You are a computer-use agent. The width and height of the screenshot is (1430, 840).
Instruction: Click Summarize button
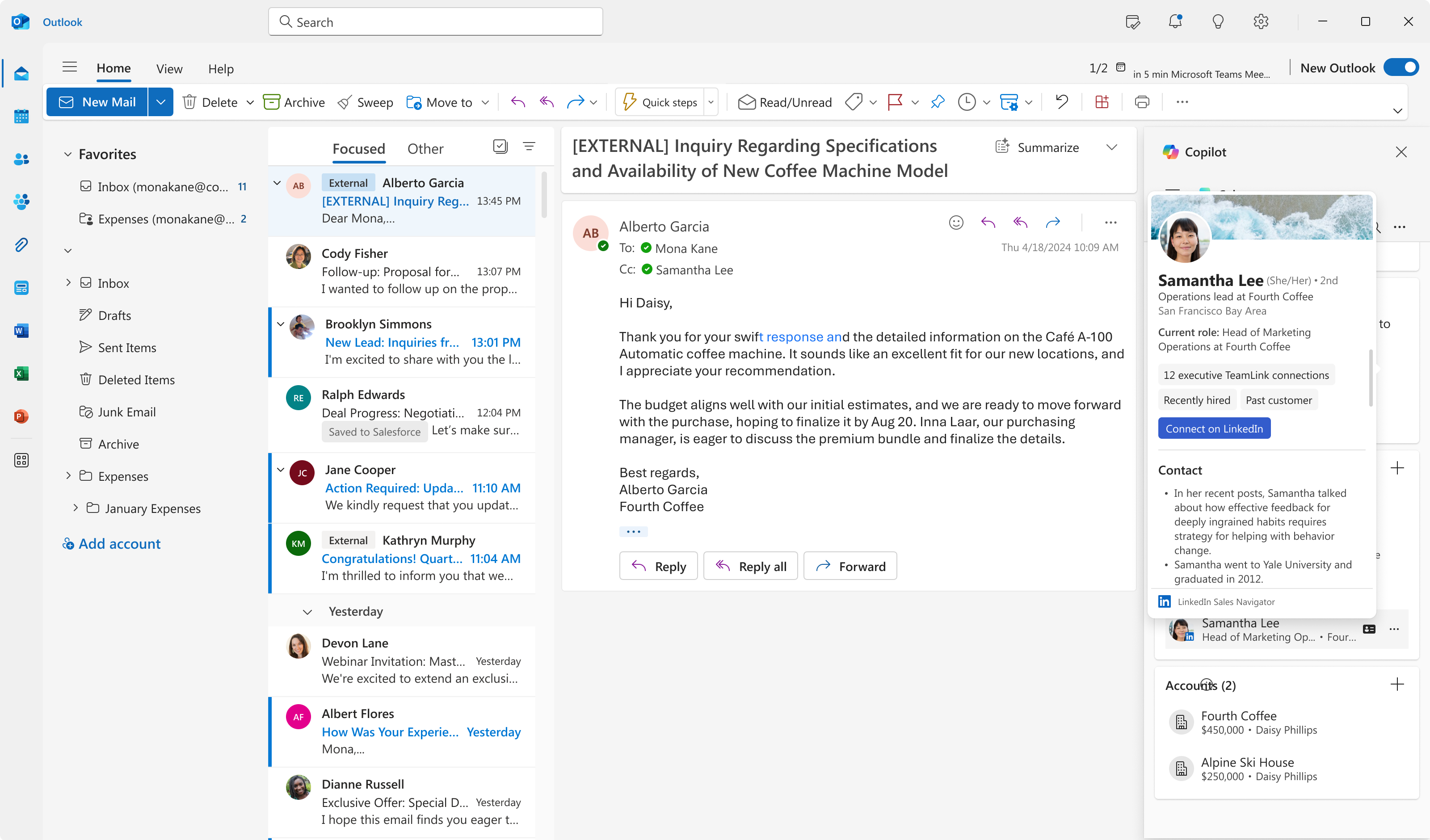[x=1037, y=147]
